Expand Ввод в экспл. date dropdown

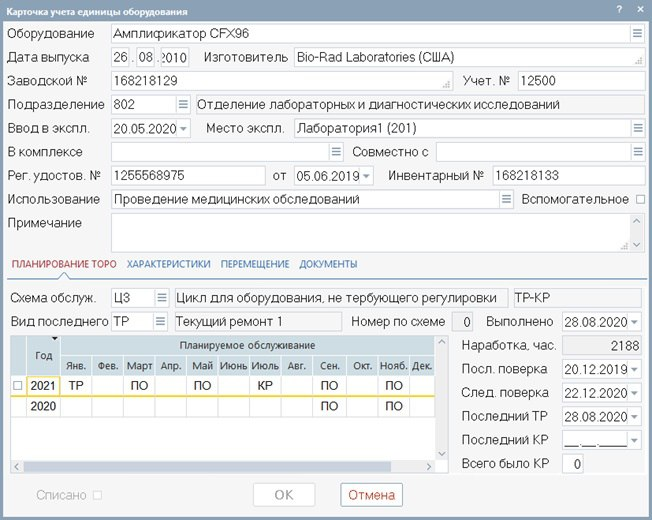[183, 128]
